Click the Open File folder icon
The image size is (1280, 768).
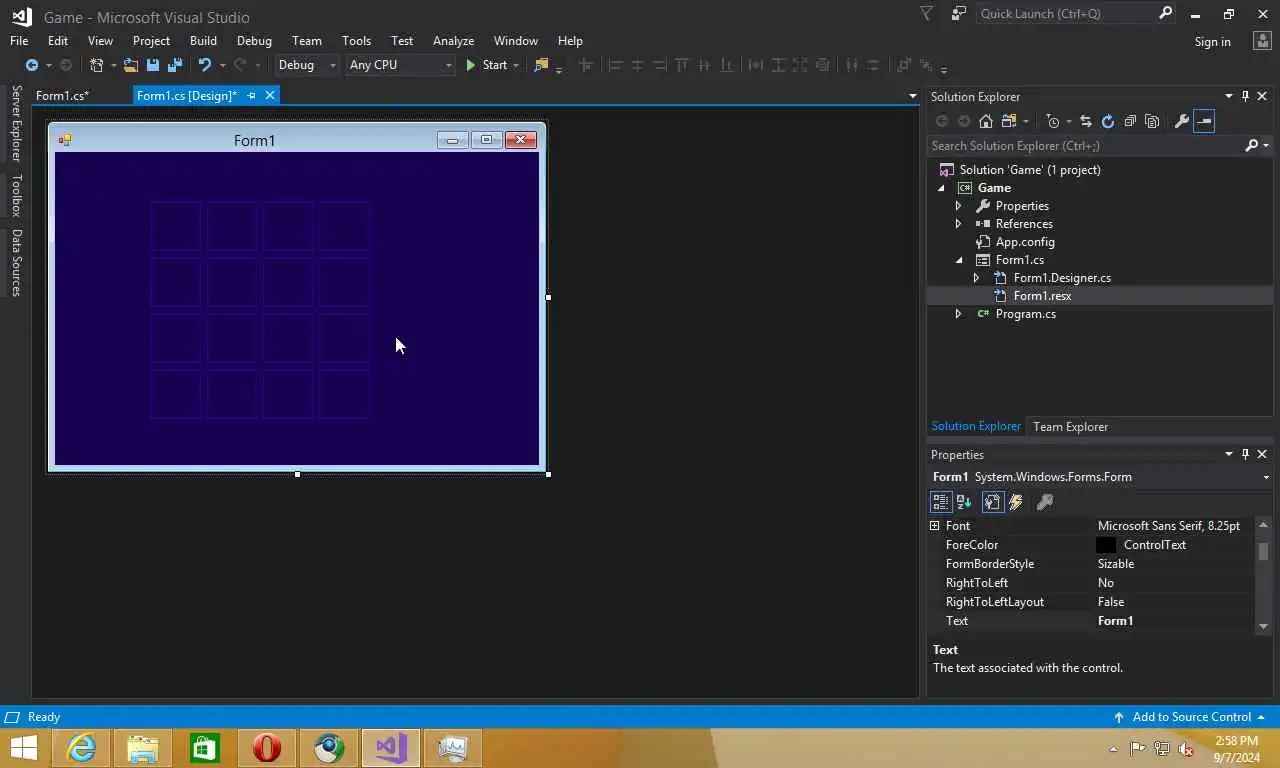(131, 65)
